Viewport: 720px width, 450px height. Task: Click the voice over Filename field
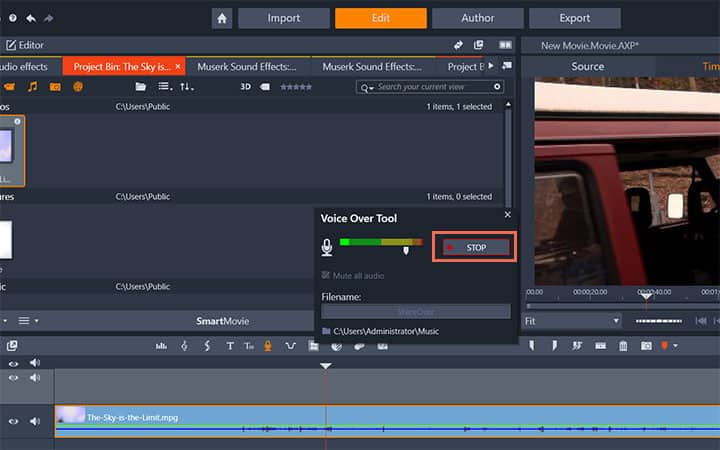[416, 312]
